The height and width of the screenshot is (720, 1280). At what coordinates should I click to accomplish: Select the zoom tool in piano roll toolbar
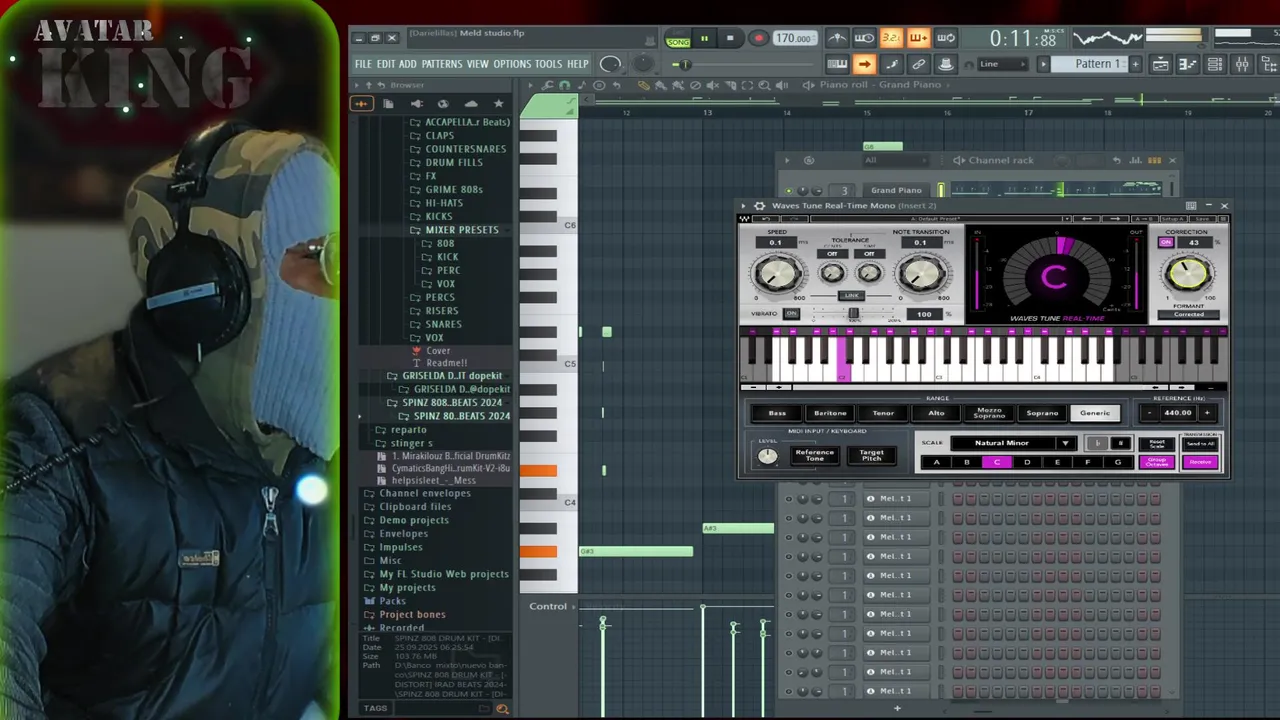[764, 85]
